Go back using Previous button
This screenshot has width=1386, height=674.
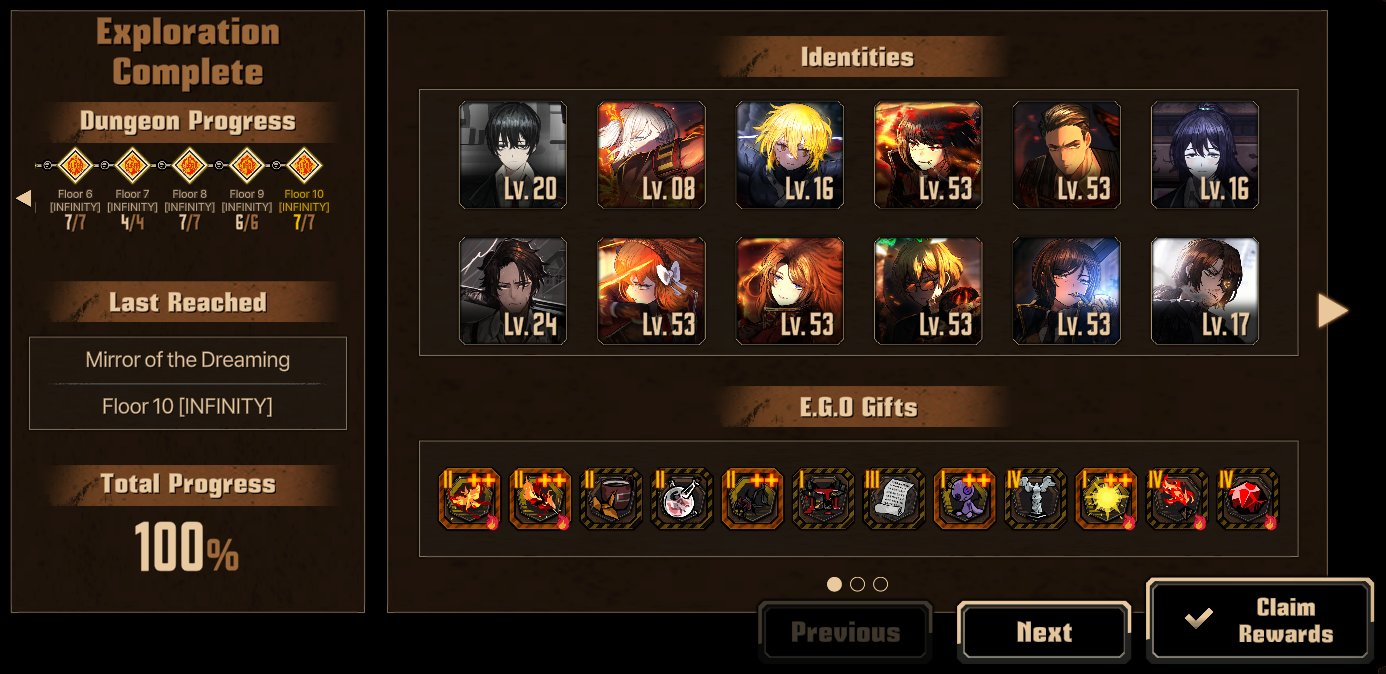(845, 632)
